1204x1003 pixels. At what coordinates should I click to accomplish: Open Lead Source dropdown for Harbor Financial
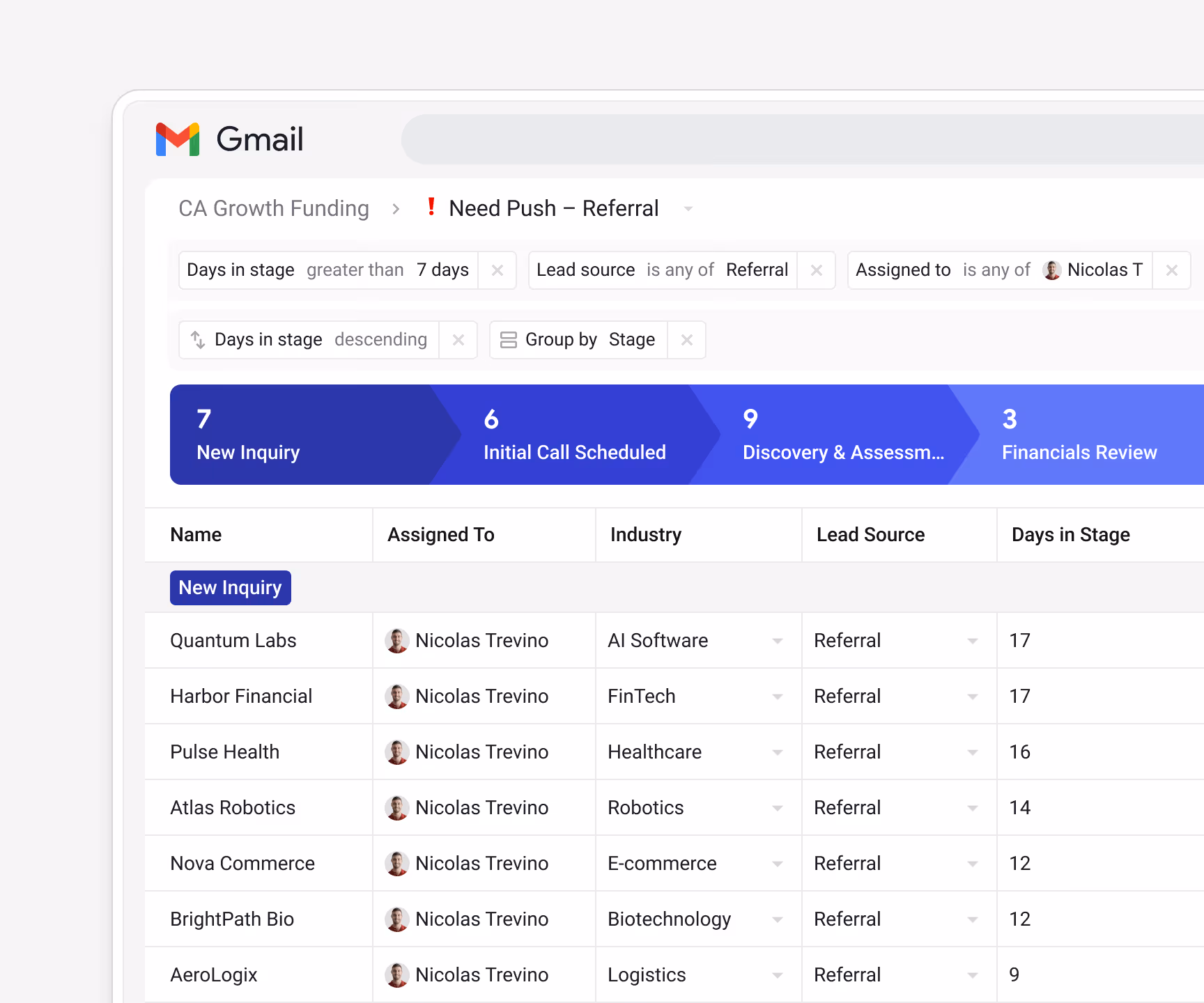973,697
